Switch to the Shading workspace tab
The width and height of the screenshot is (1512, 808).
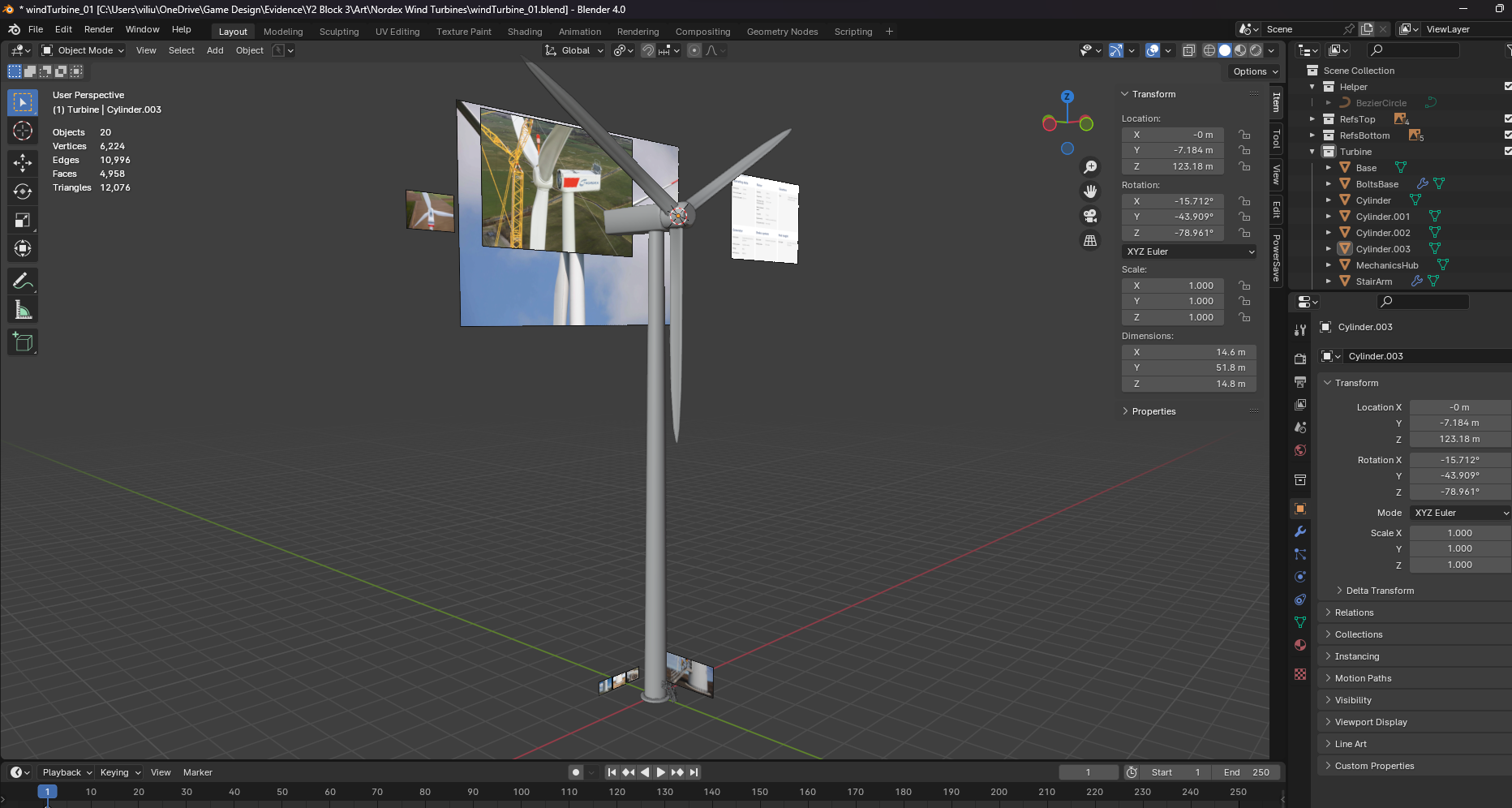point(524,32)
